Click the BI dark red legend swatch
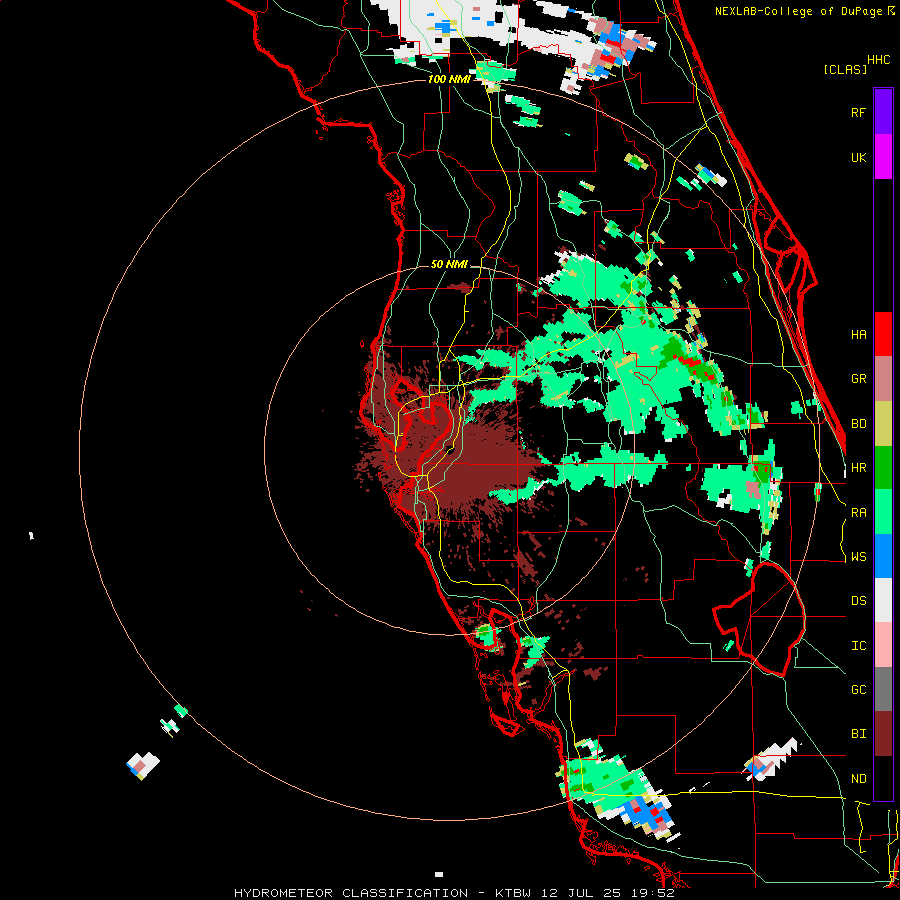Viewport: 900px width, 900px height. pos(883,734)
